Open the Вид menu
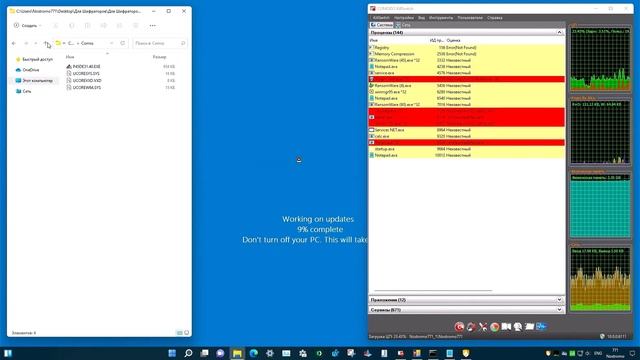 coord(421,18)
